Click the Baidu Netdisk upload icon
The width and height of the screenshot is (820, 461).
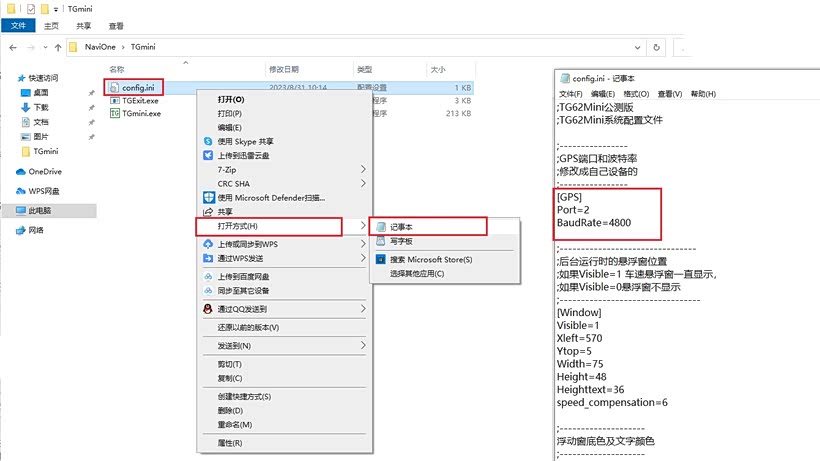pyautogui.click(x=209, y=276)
